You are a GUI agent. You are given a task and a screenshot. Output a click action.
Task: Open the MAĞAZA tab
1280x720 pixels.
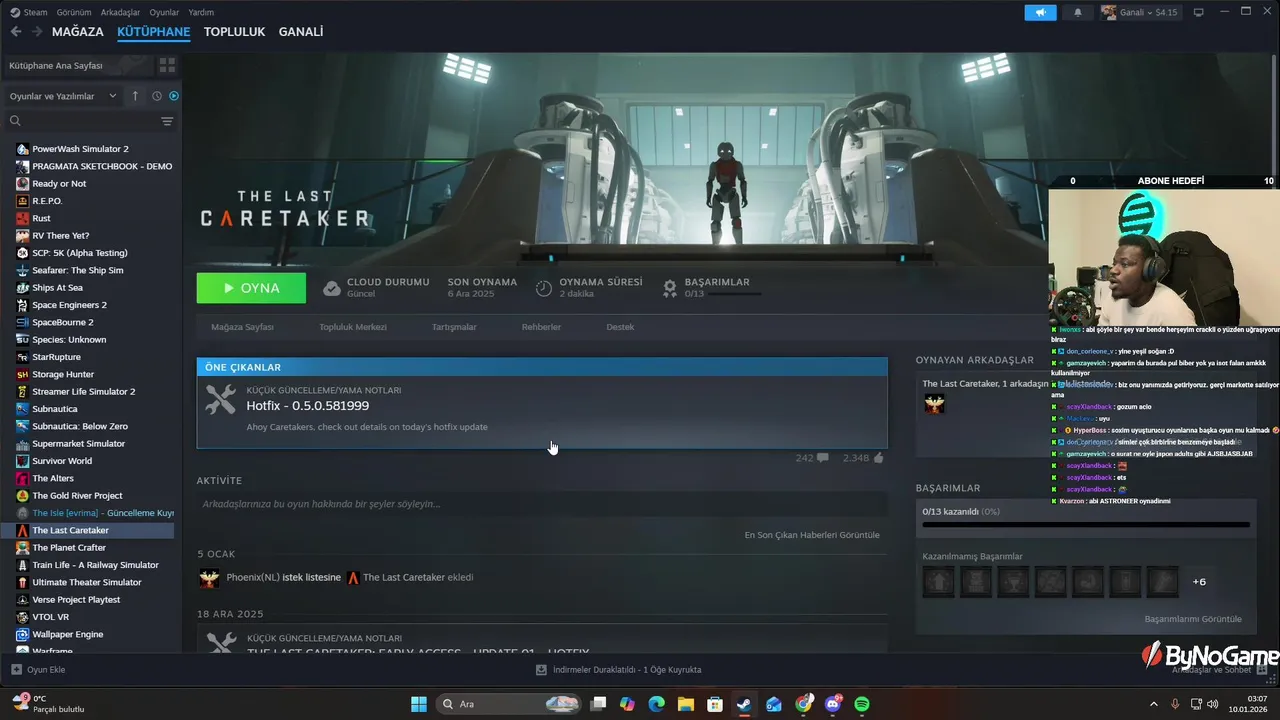coord(78,32)
